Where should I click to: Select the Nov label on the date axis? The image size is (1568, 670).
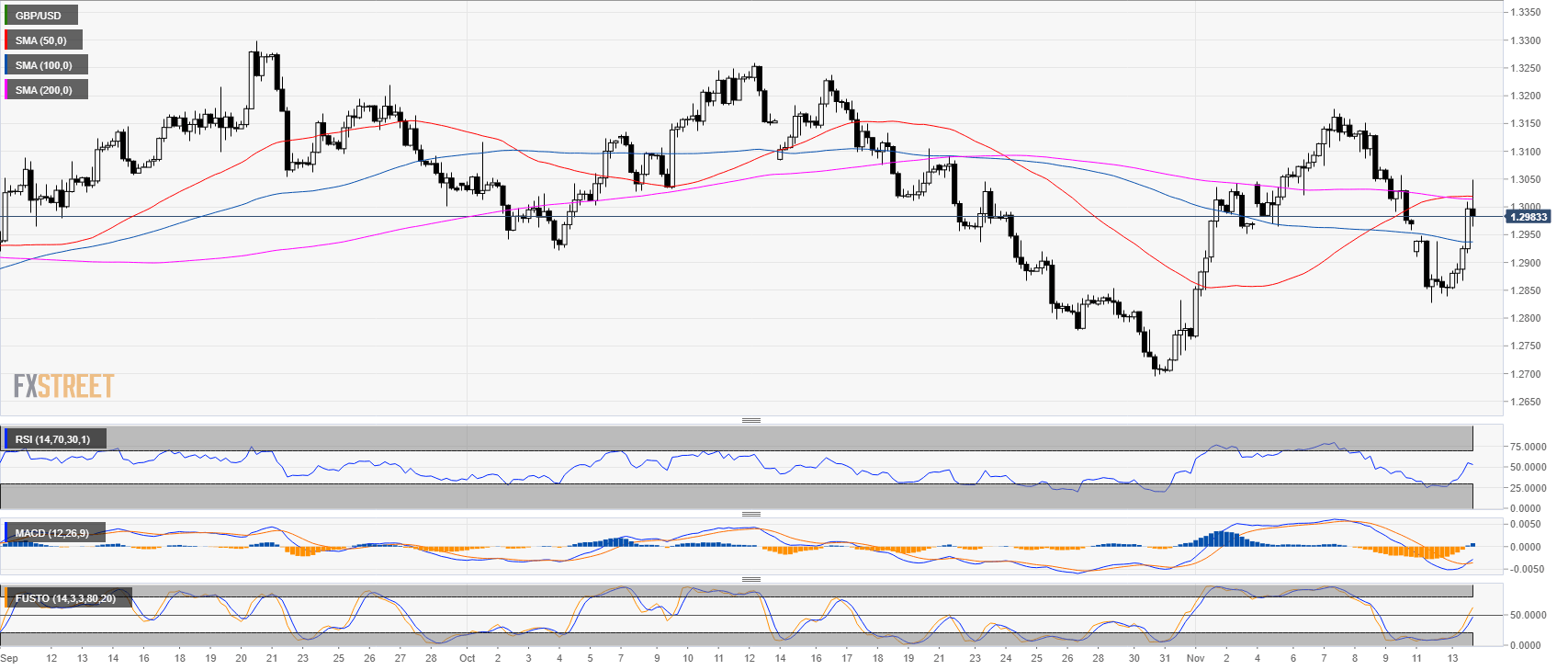pyautogui.click(x=1194, y=658)
